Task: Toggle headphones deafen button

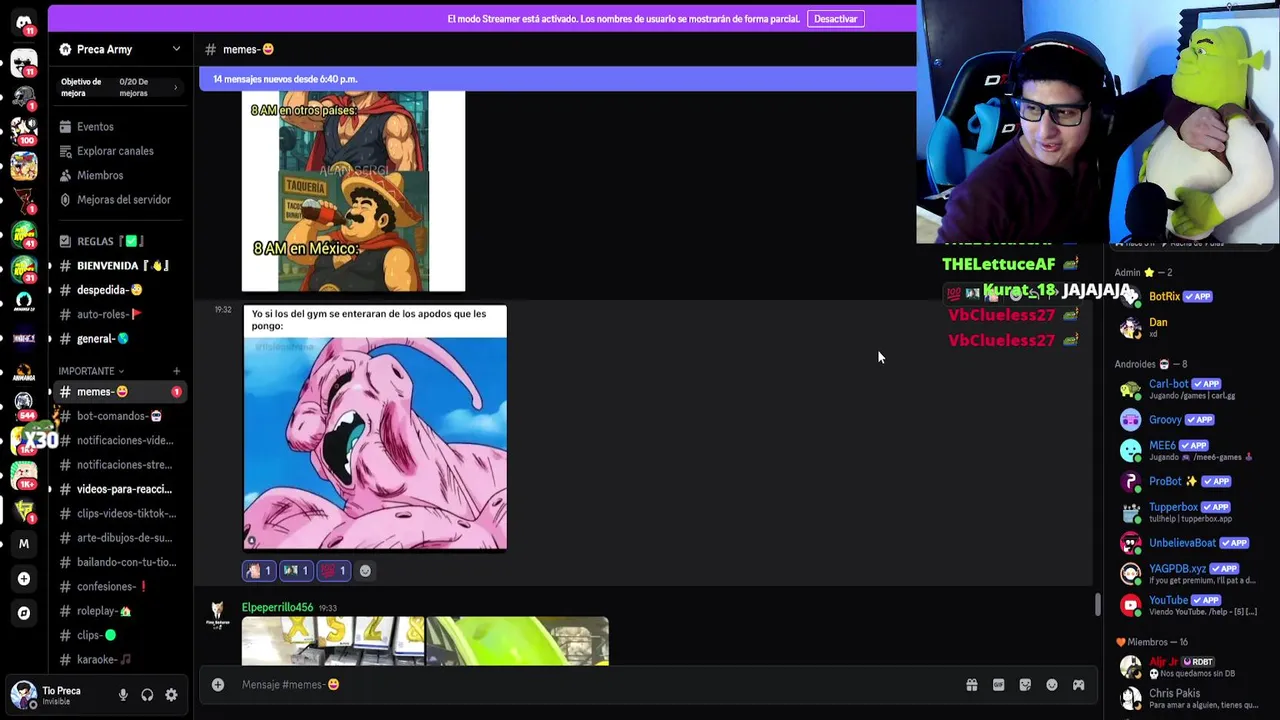Action: tap(147, 695)
